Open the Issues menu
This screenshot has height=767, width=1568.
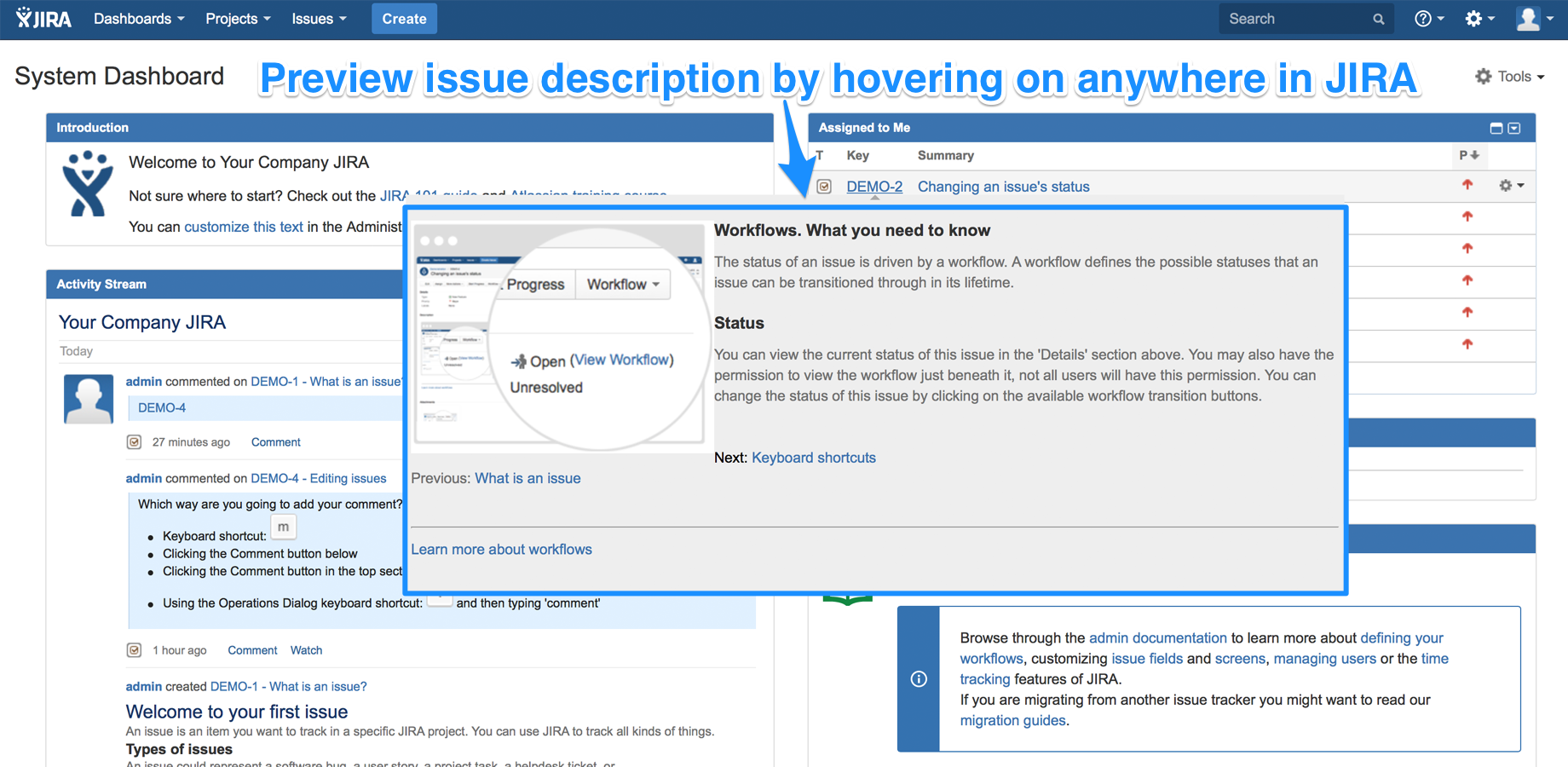[319, 19]
